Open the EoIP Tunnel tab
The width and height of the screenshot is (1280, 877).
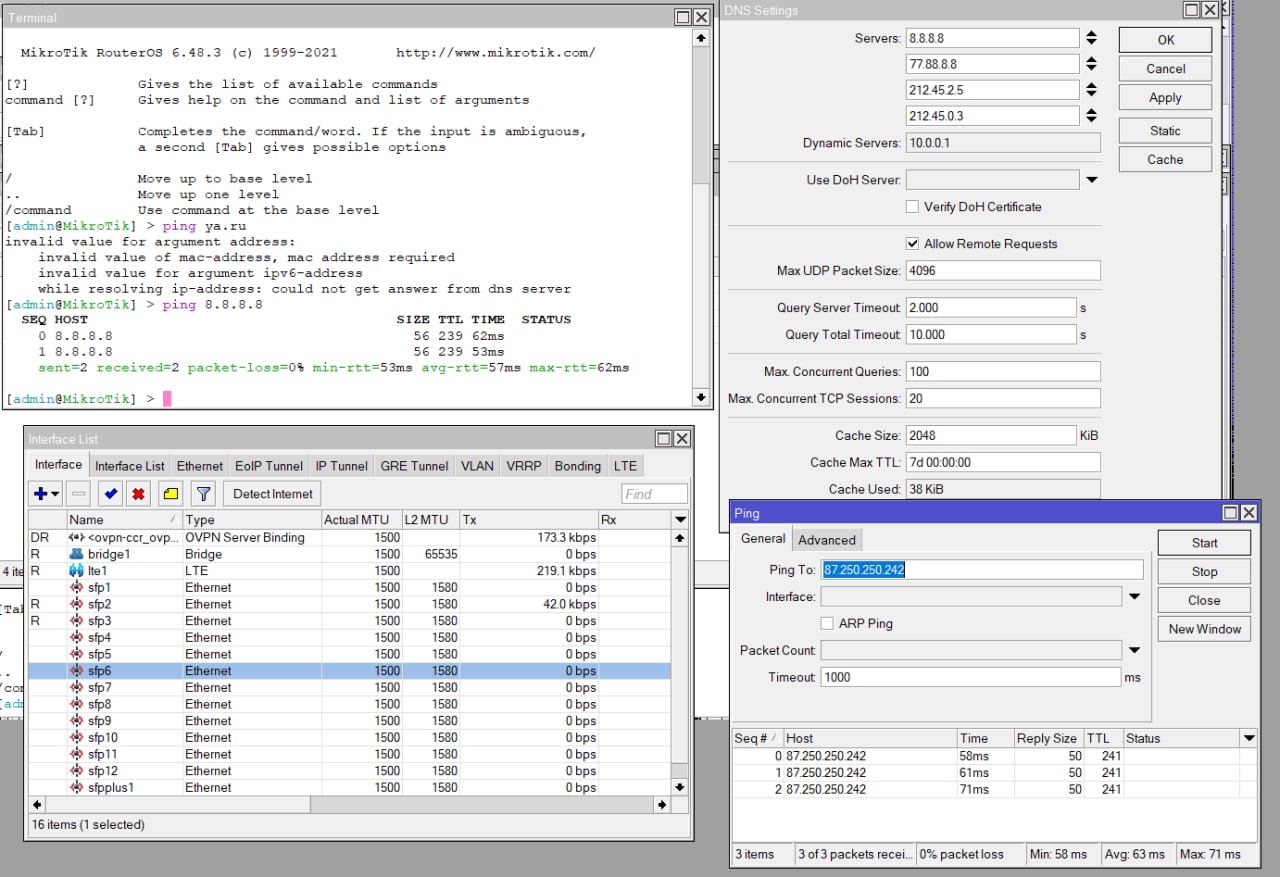click(x=269, y=466)
